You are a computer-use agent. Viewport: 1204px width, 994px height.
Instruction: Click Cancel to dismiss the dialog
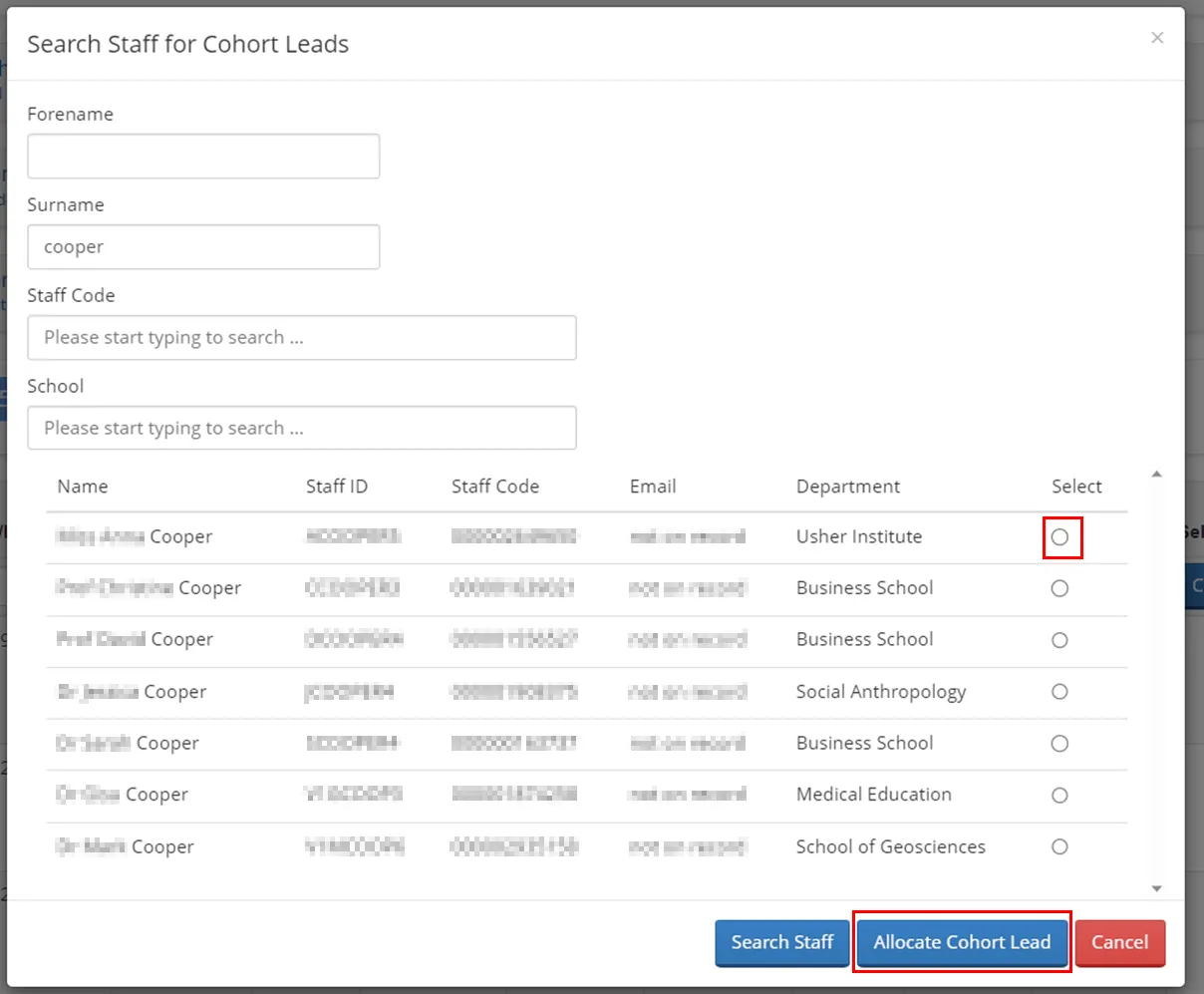click(x=1120, y=942)
